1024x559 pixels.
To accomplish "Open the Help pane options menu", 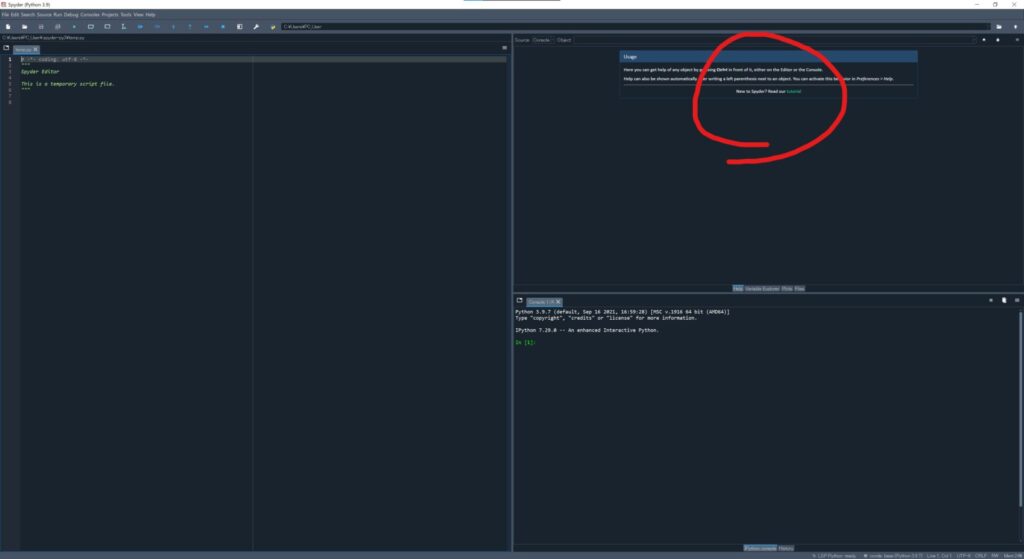I will [1017, 40].
